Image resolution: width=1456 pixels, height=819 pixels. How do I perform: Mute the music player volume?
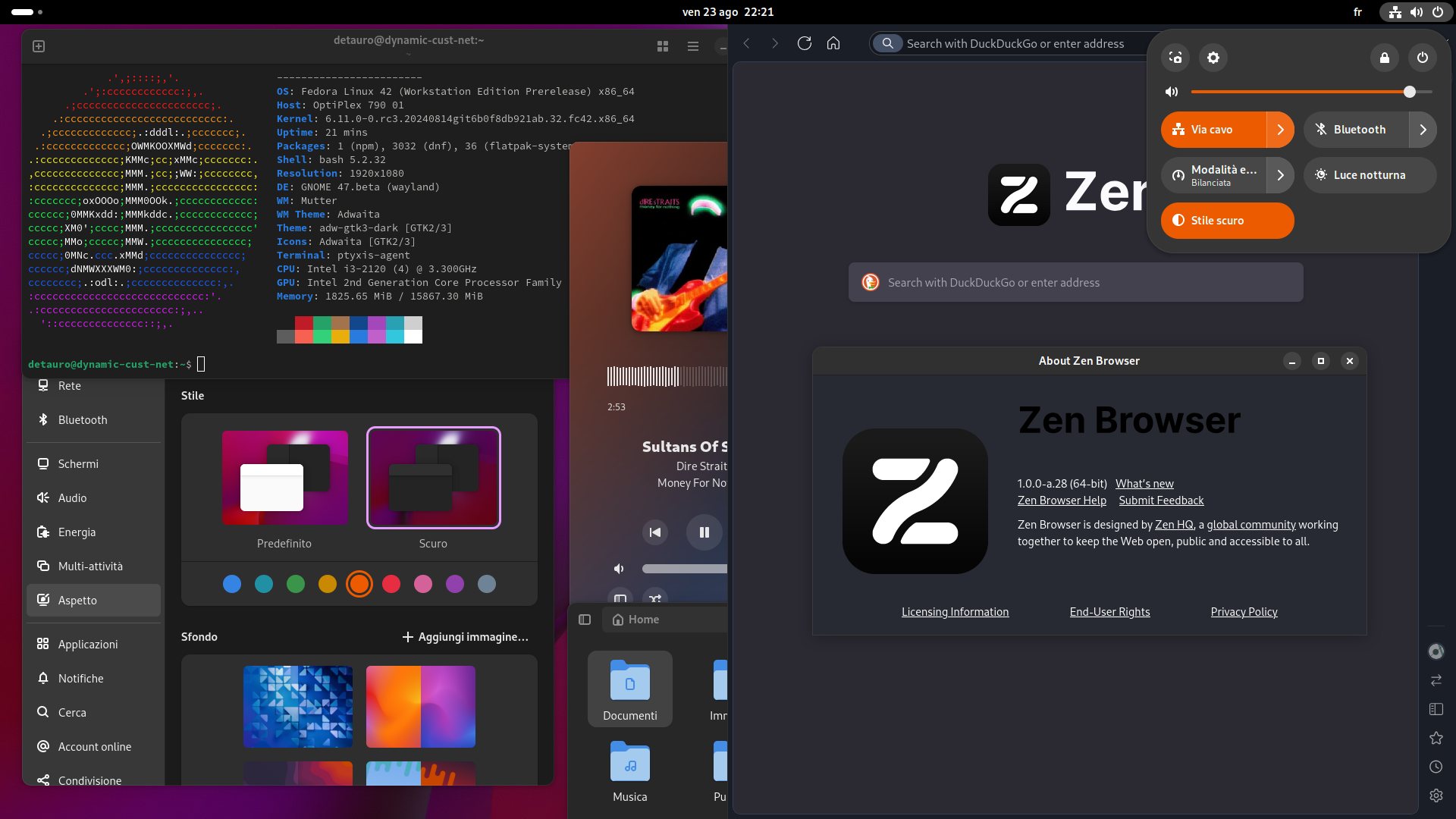[619, 569]
